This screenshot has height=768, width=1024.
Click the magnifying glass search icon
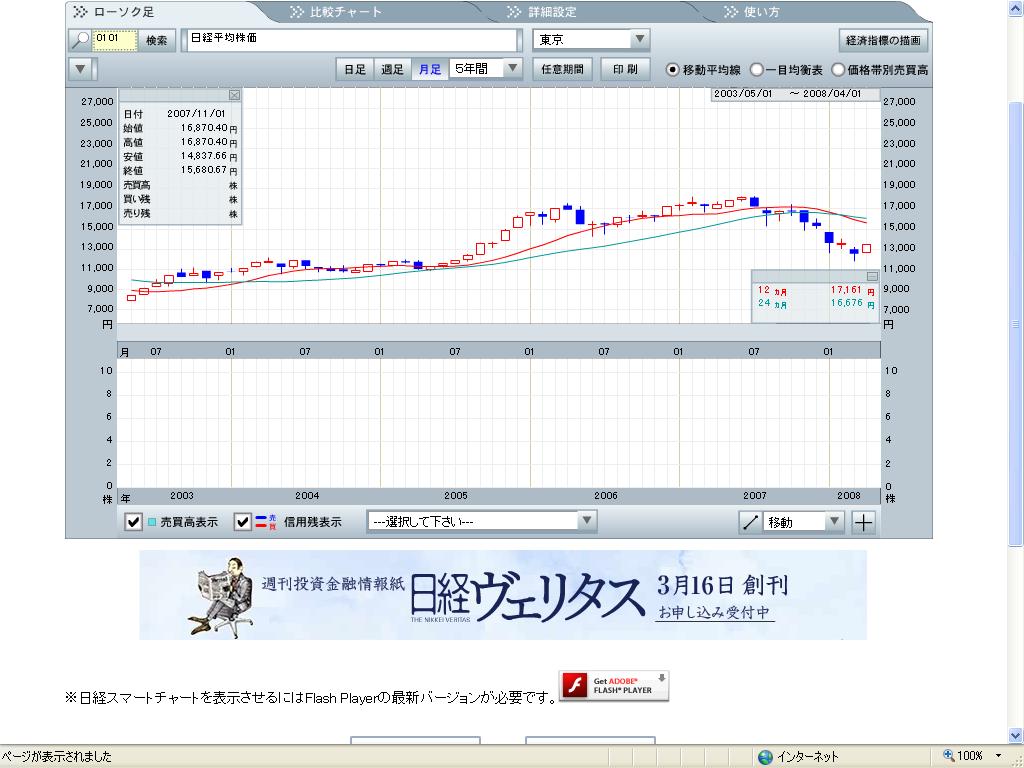pyautogui.click(x=80, y=40)
